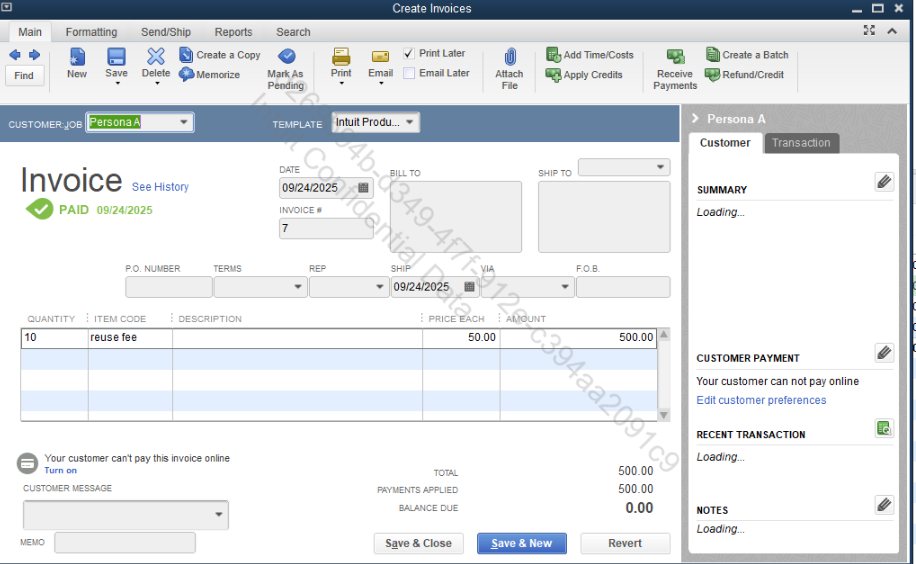Expand the Terms dropdown
The width and height of the screenshot is (916, 564).
pyautogui.click(x=298, y=288)
